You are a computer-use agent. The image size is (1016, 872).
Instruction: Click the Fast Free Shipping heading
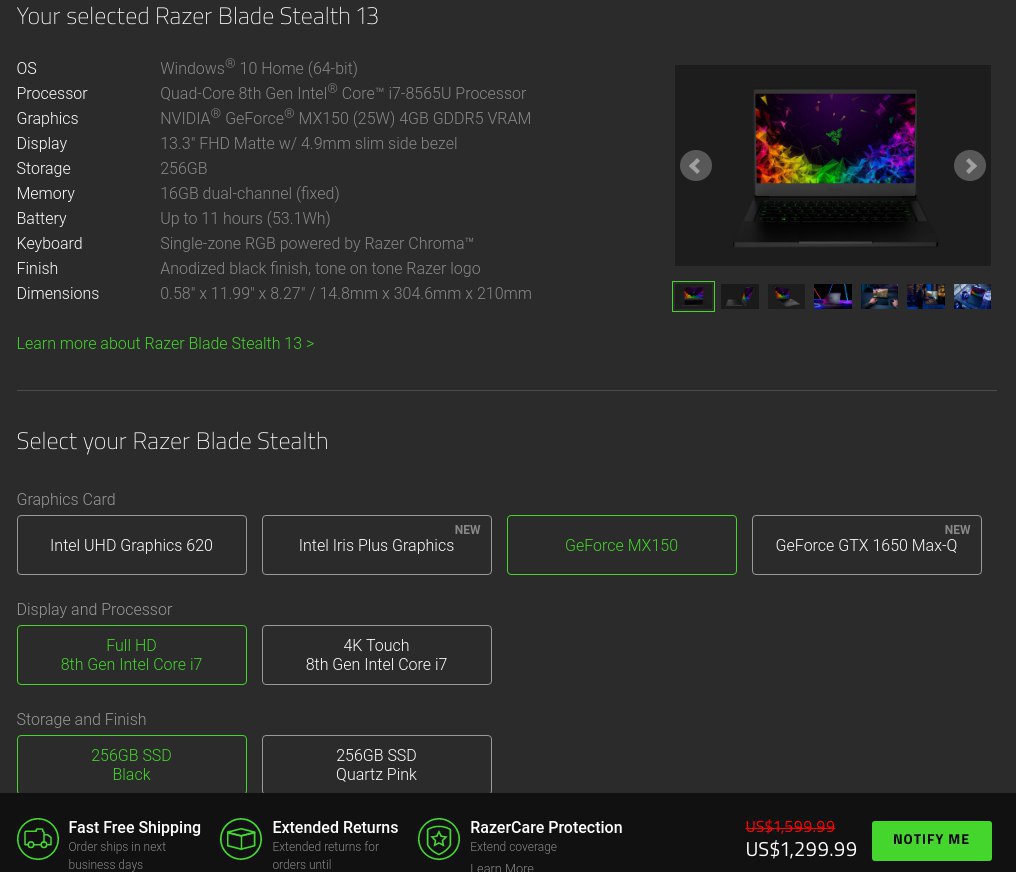point(135,827)
